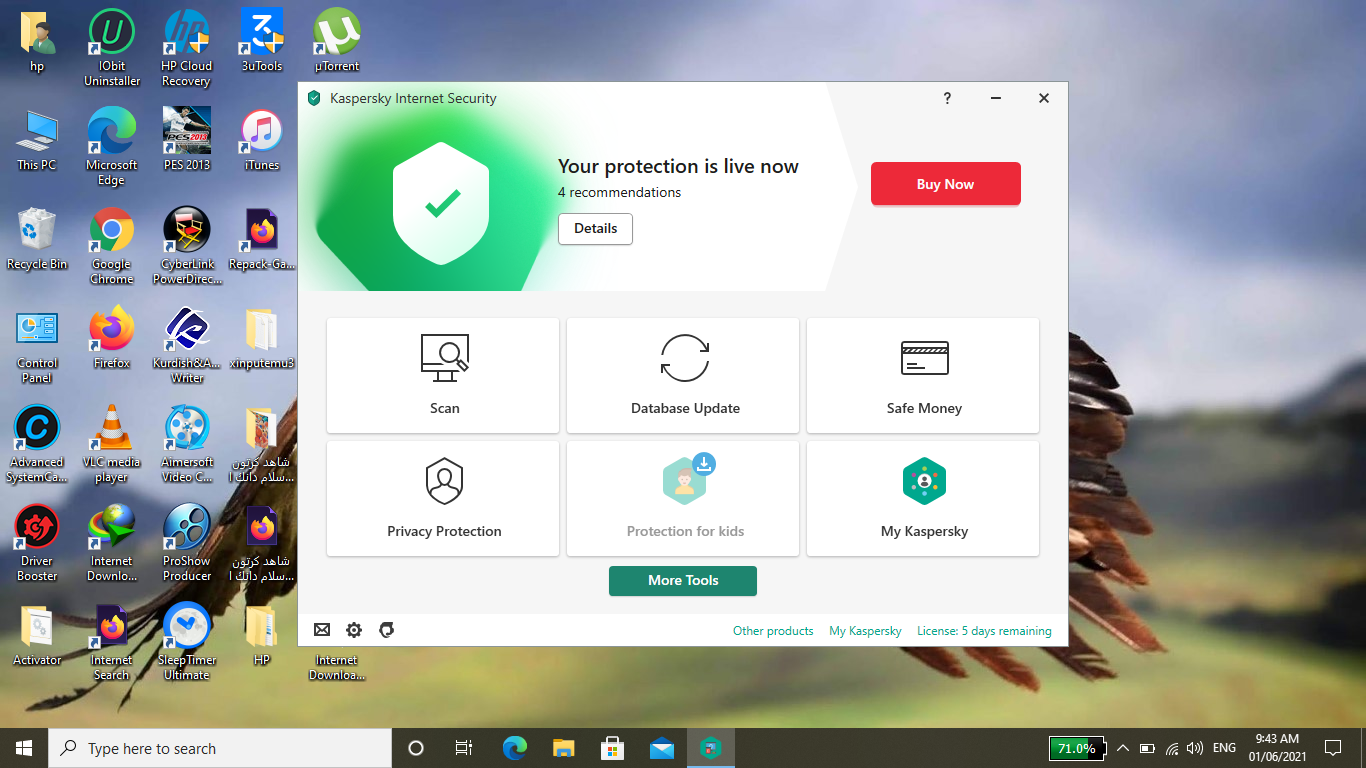
Task: Select Aimersoft Video Converter desktop icon
Action: (186, 444)
